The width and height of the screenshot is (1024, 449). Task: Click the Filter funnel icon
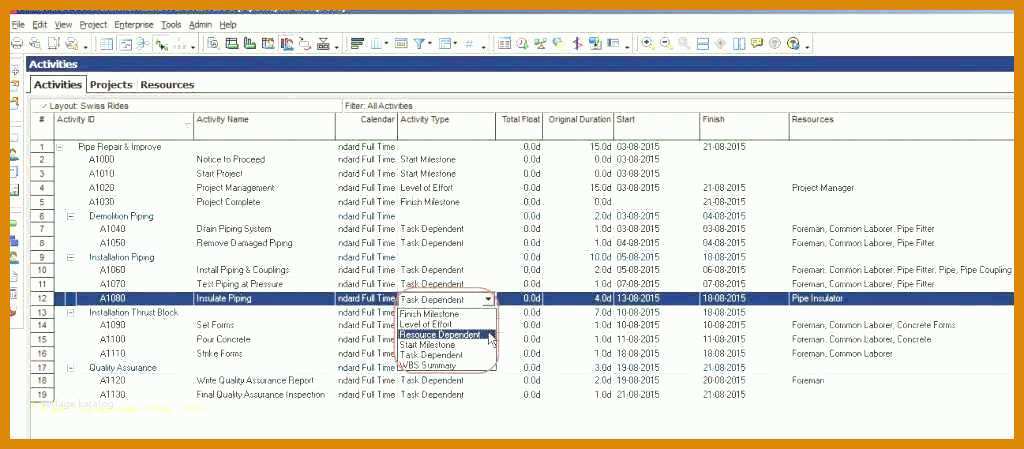pyautogui.click(x=419, y=44)
